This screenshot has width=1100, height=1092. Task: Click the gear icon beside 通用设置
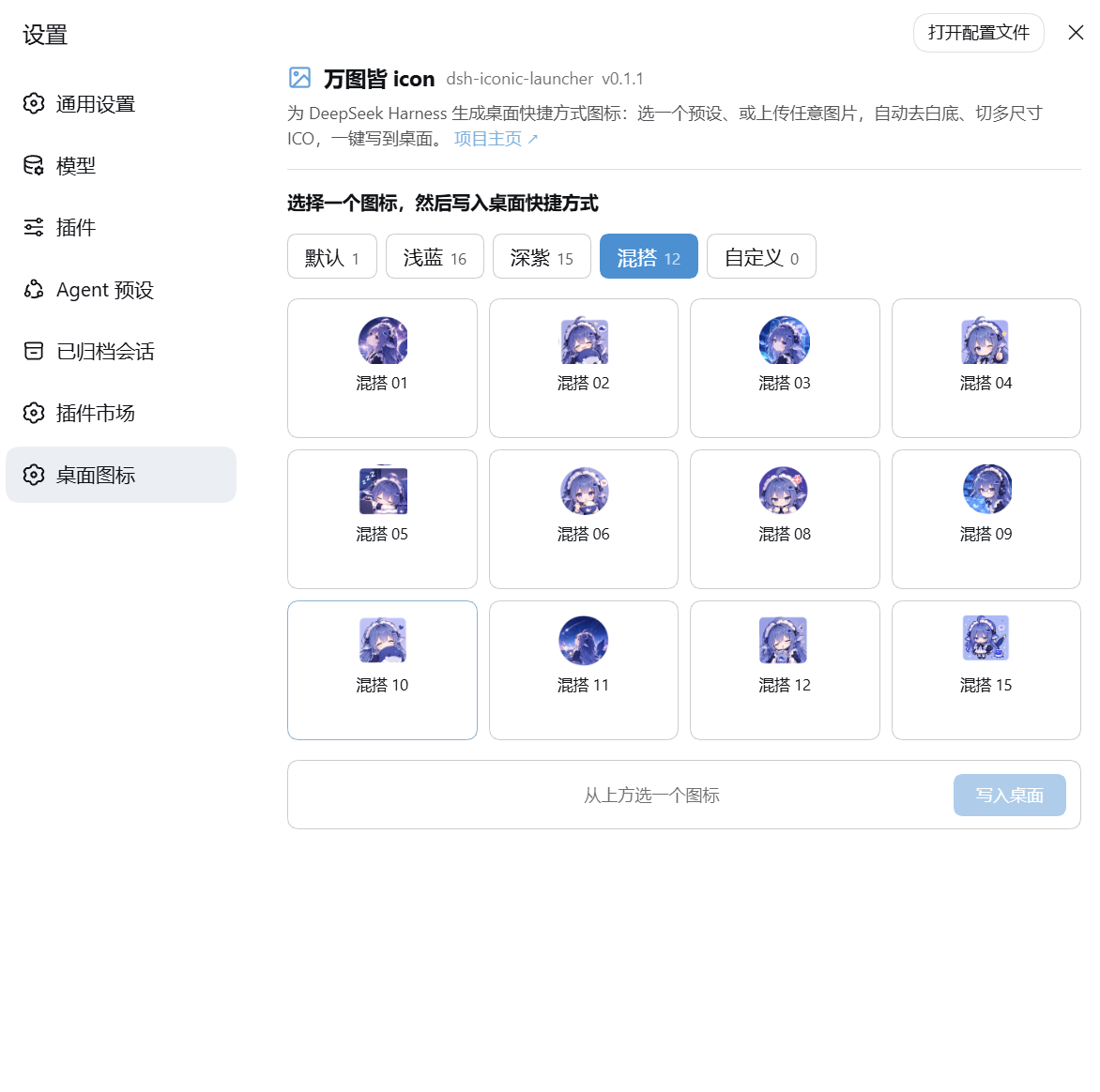[34, 104]
